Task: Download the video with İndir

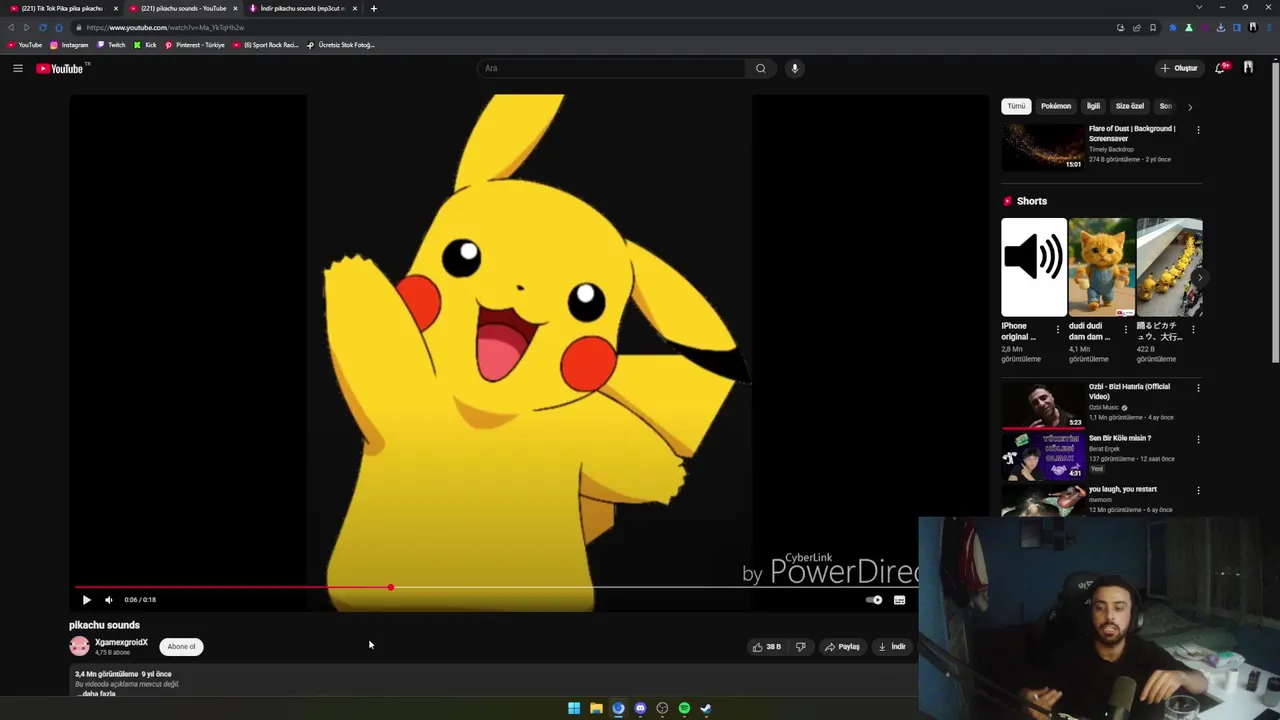Action: pyautogui.click(x=892, y=647)
